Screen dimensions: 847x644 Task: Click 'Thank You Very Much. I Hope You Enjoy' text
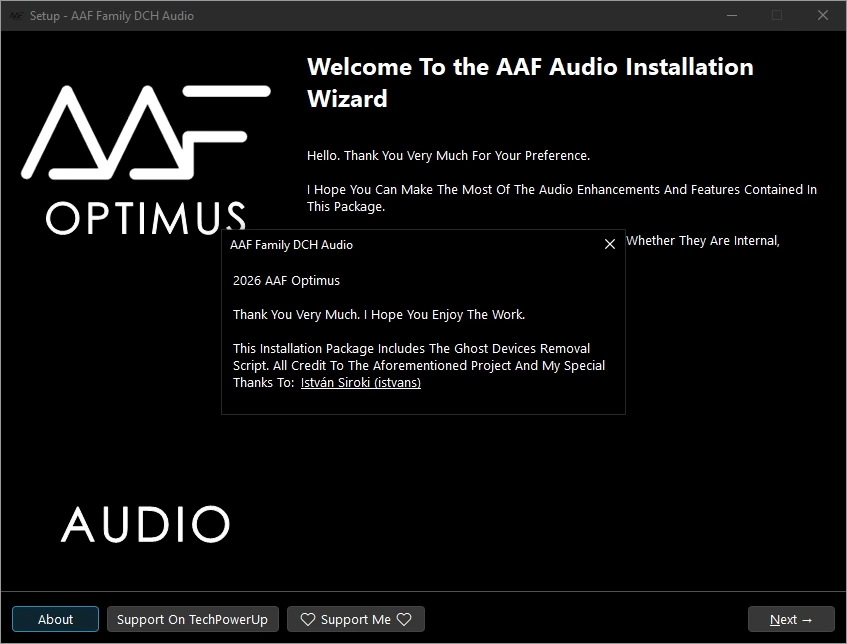pyautogui.click(x=379, y=314)
